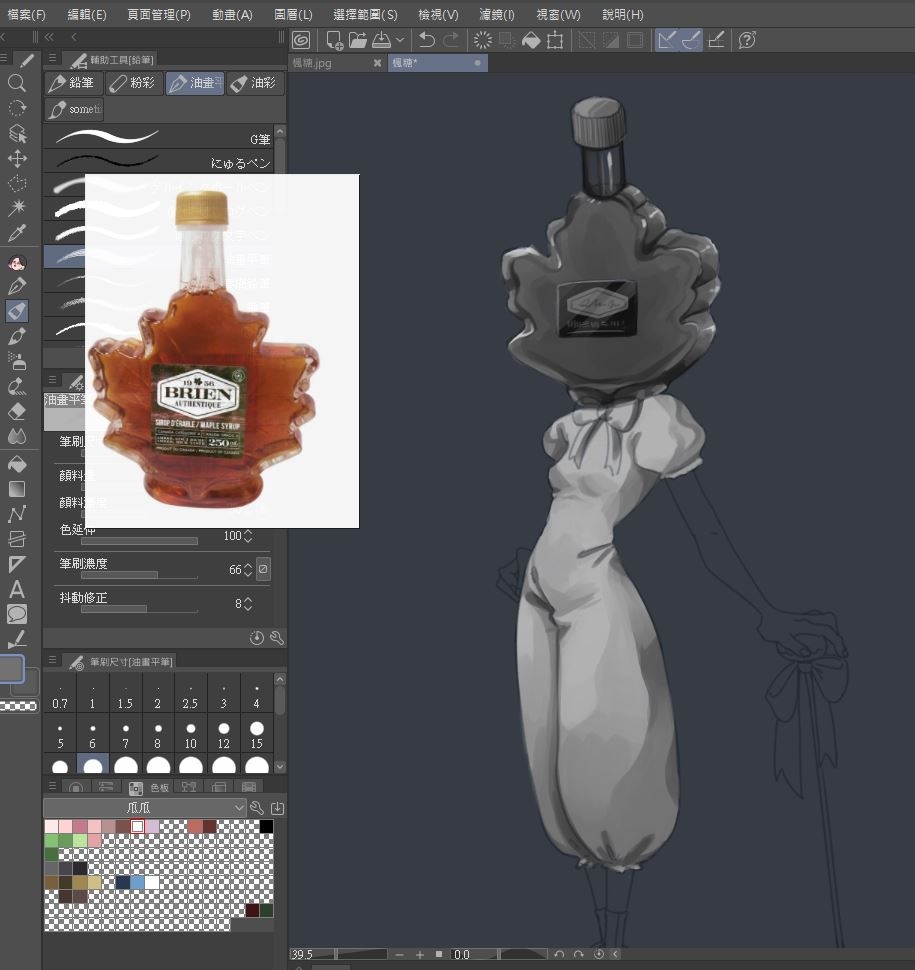The image size is (915, 970).
Task: Close the 楓糖.jpg tab
Action: coord(377,62)
